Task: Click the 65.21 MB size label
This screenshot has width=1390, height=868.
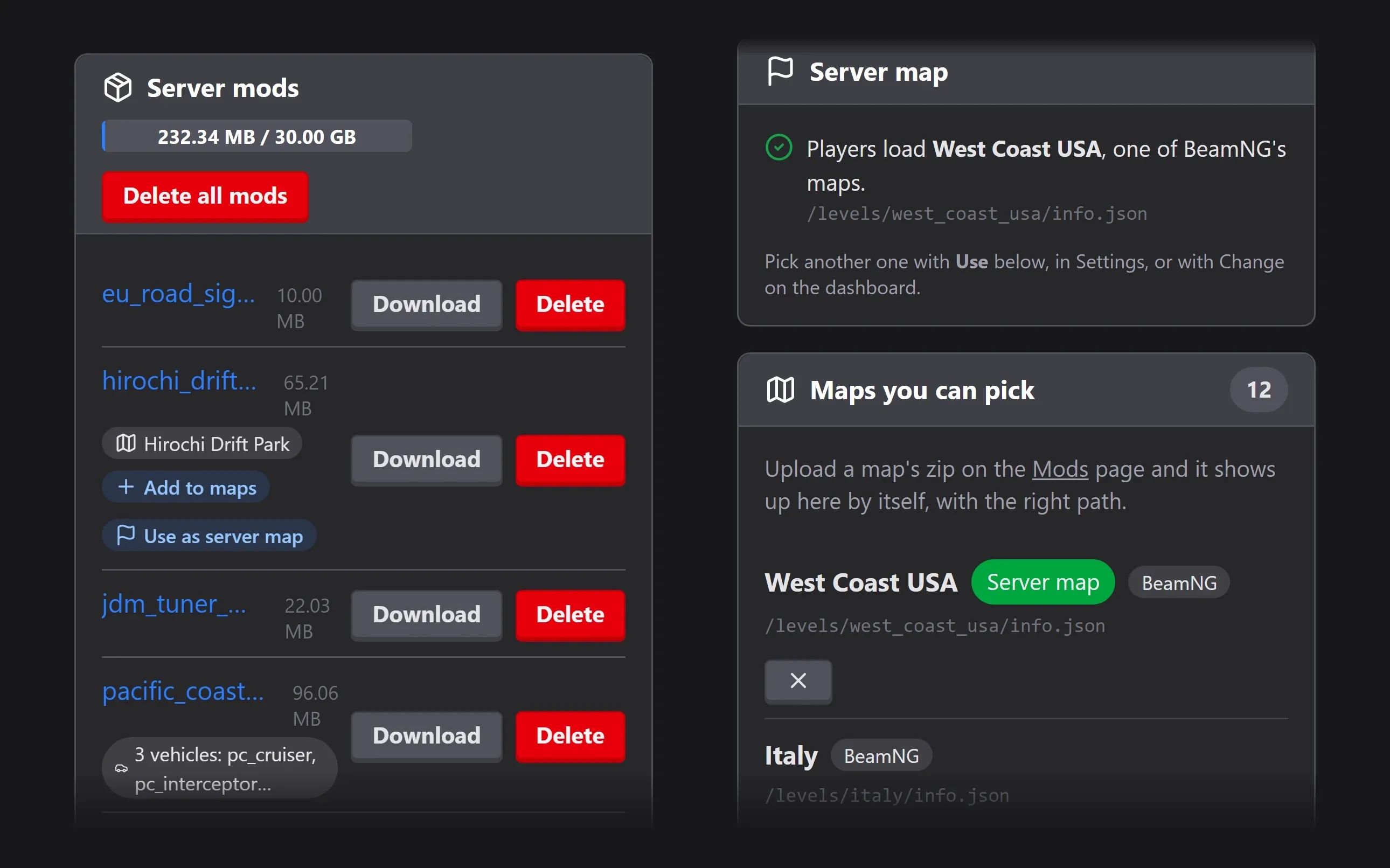Action: (x=306, y=395)
